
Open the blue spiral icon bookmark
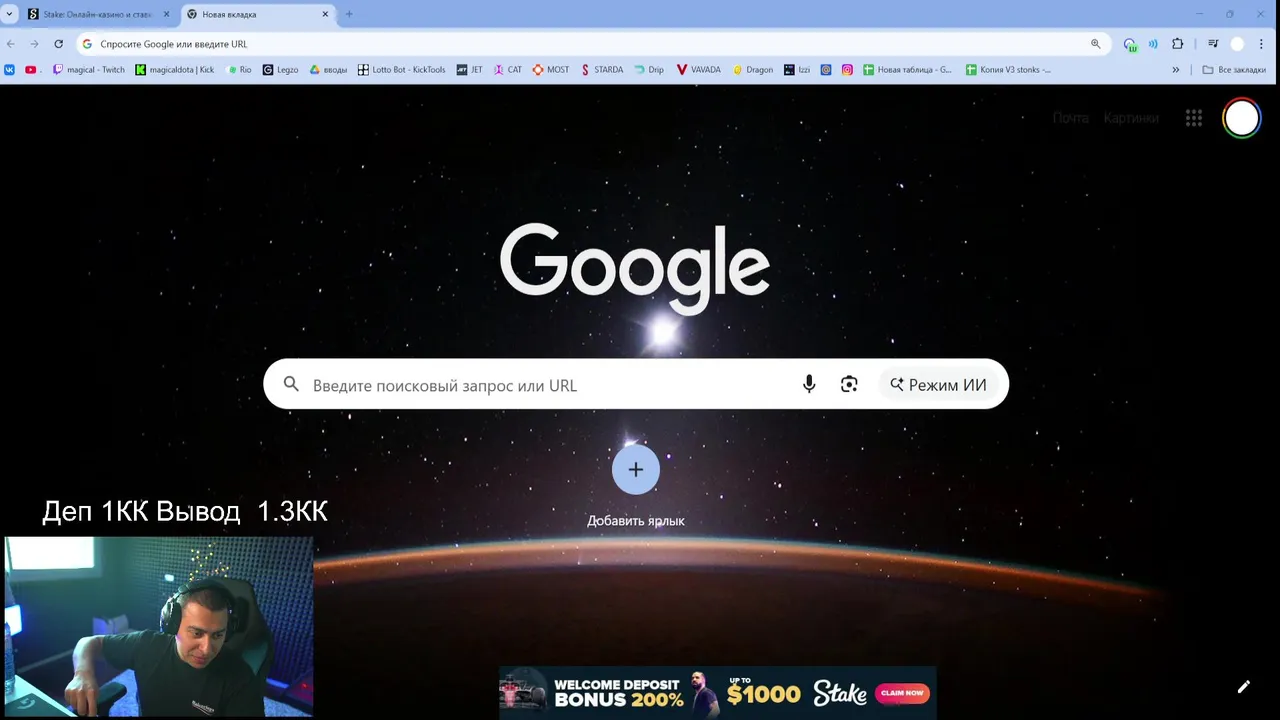coord(826,70)
